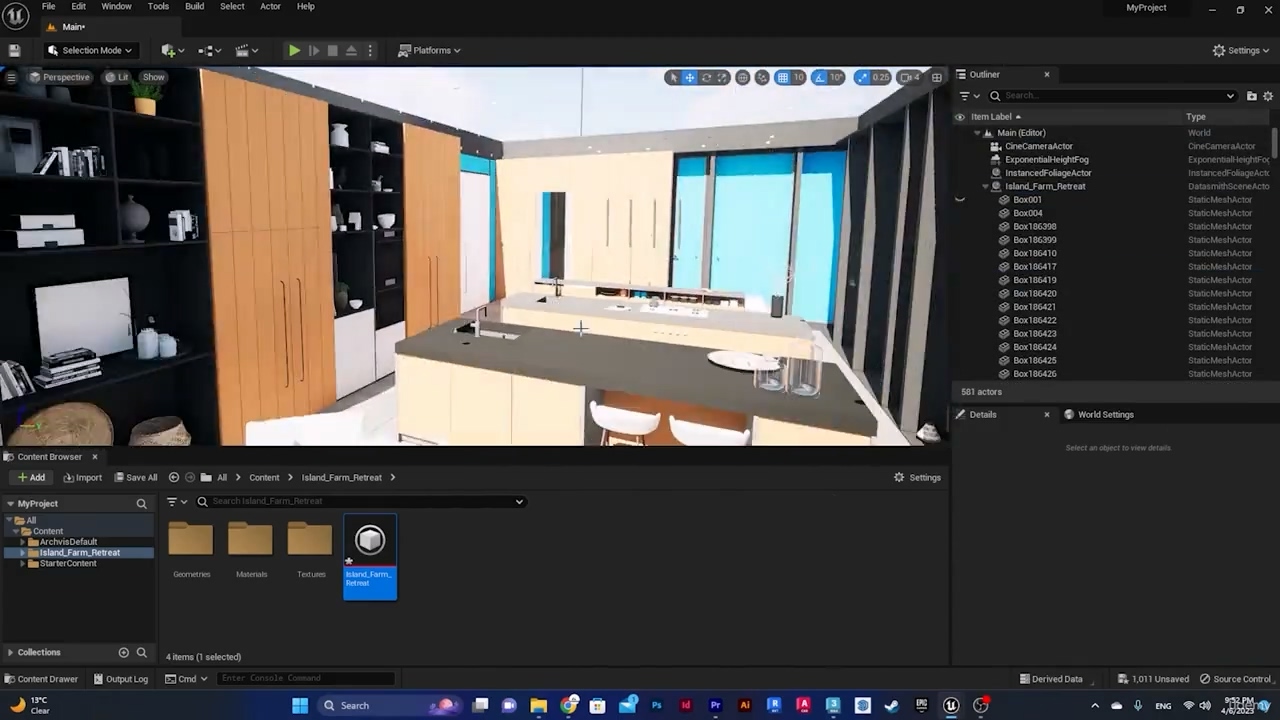Toggle scale snapping in viewport
Viewport: 1280px width, 720px height.
point(862,77)
